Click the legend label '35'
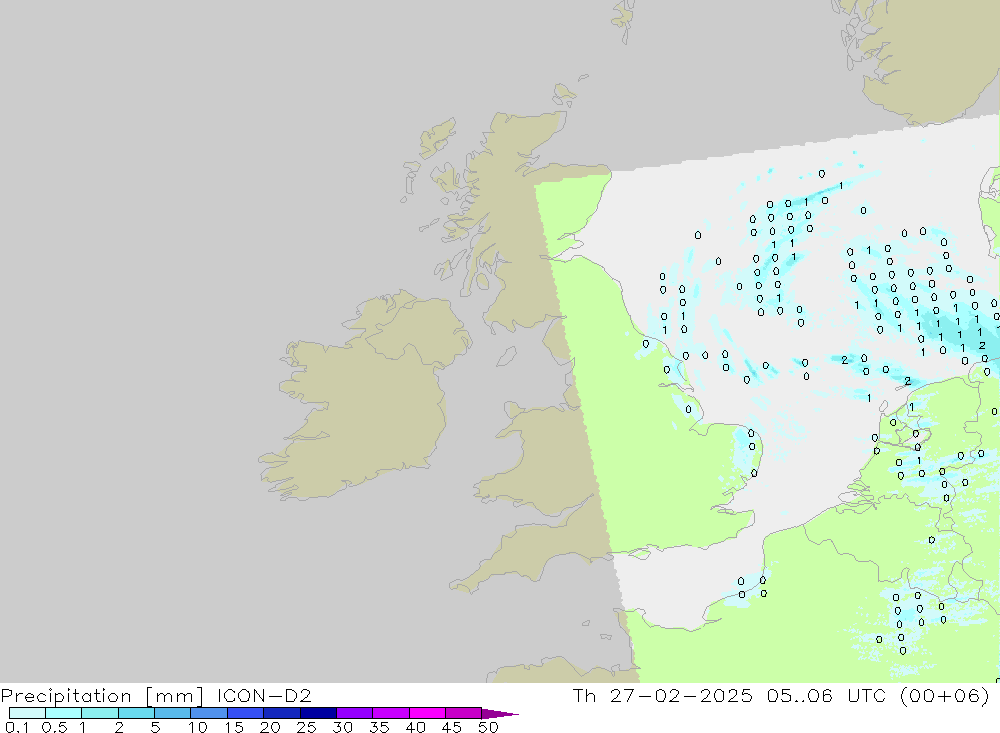 (379, 727)
